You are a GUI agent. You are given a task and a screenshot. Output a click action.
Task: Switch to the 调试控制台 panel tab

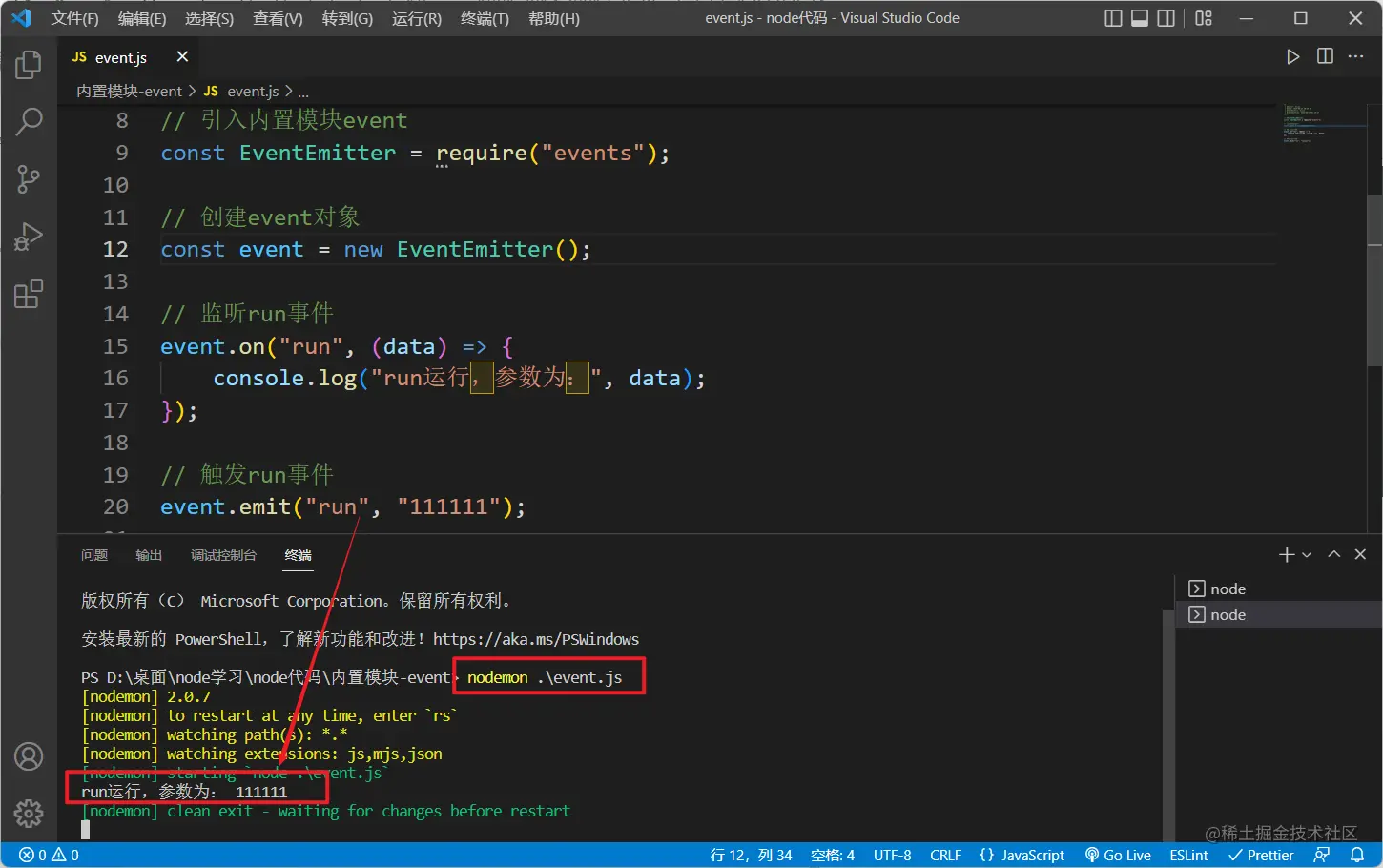224,554
